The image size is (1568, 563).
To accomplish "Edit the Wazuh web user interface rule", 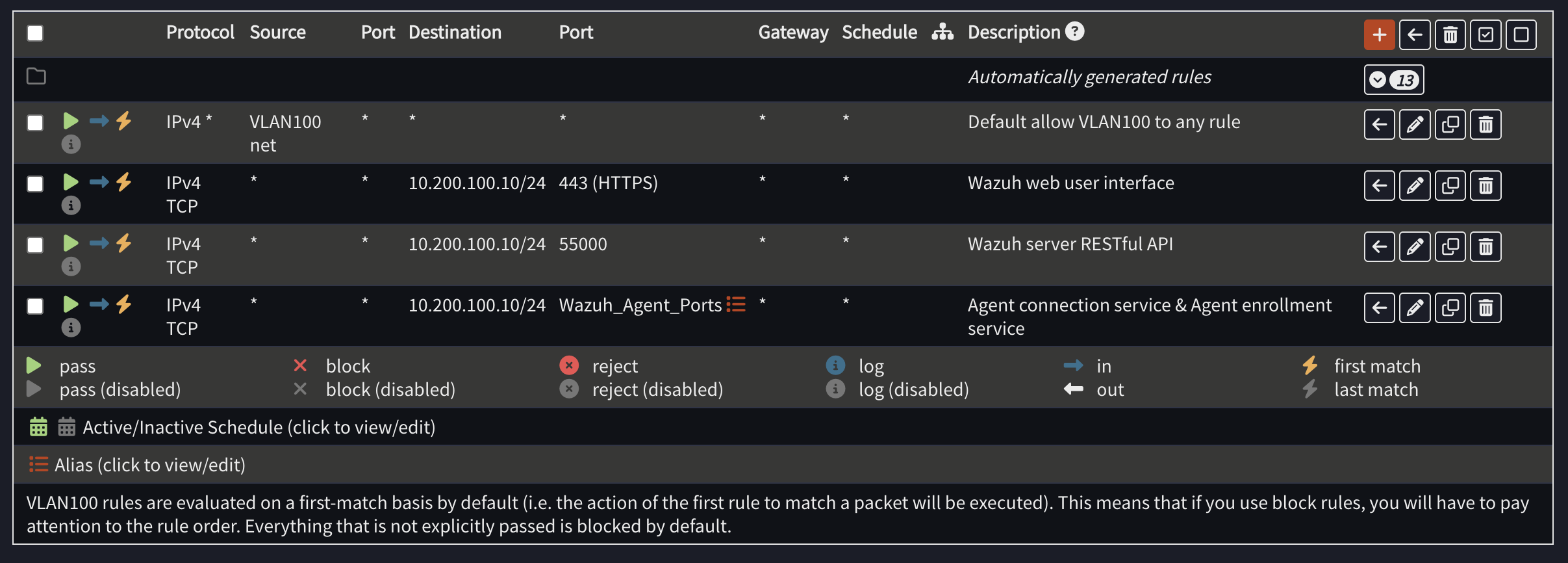I will pyautogui.click(x=1415, y=185).
